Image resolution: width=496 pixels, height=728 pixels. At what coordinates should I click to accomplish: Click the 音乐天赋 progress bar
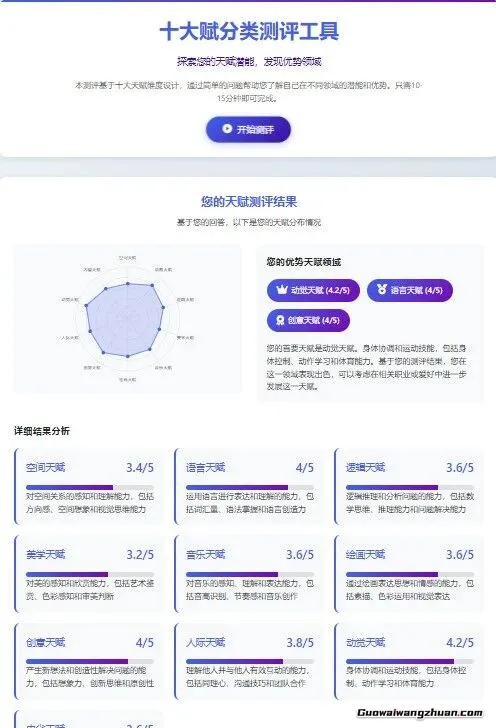coord(250,574)
